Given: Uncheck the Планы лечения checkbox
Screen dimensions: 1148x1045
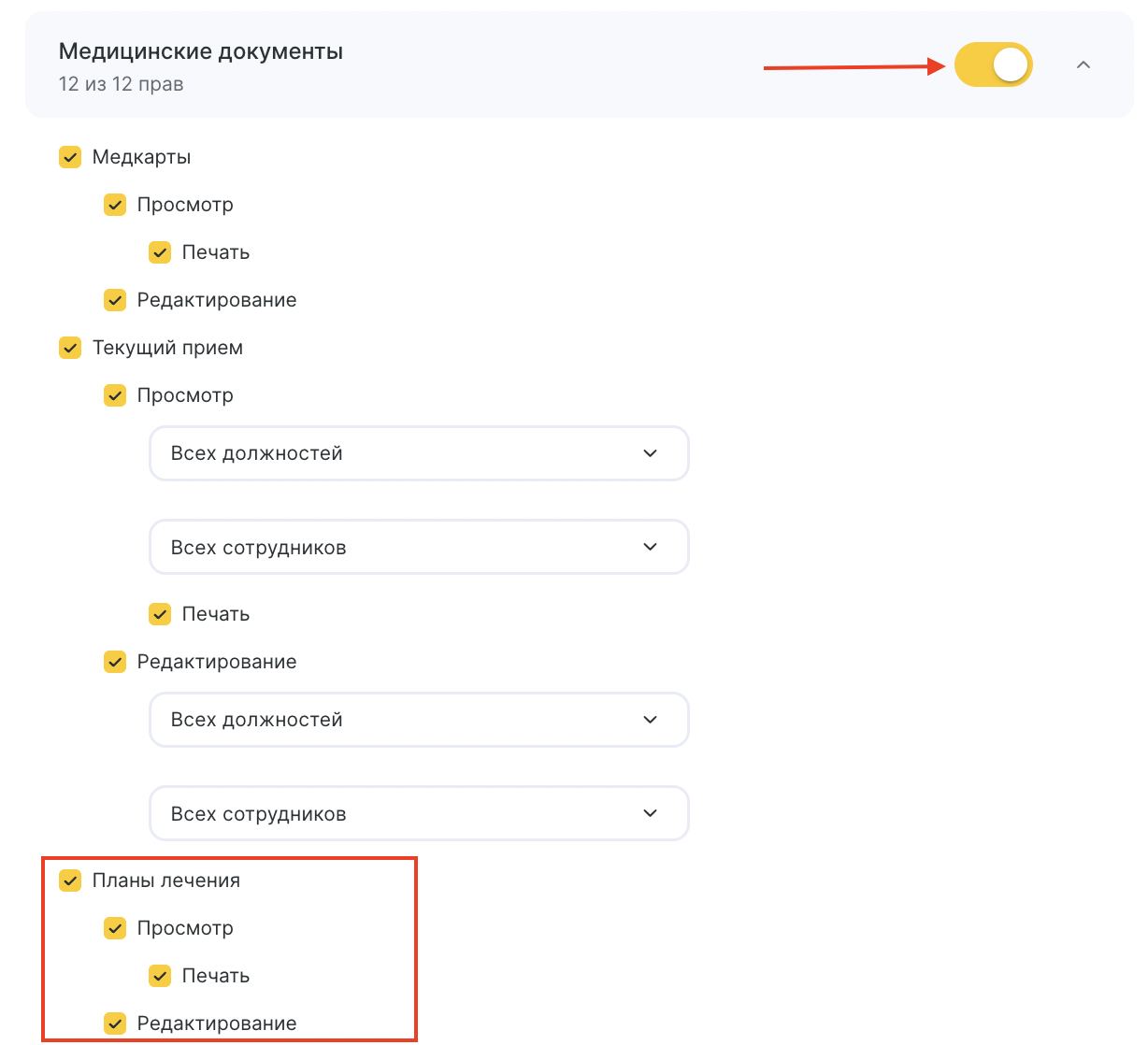Looking at the screenshot, I should pyautogui.click(x=70, y=880).
